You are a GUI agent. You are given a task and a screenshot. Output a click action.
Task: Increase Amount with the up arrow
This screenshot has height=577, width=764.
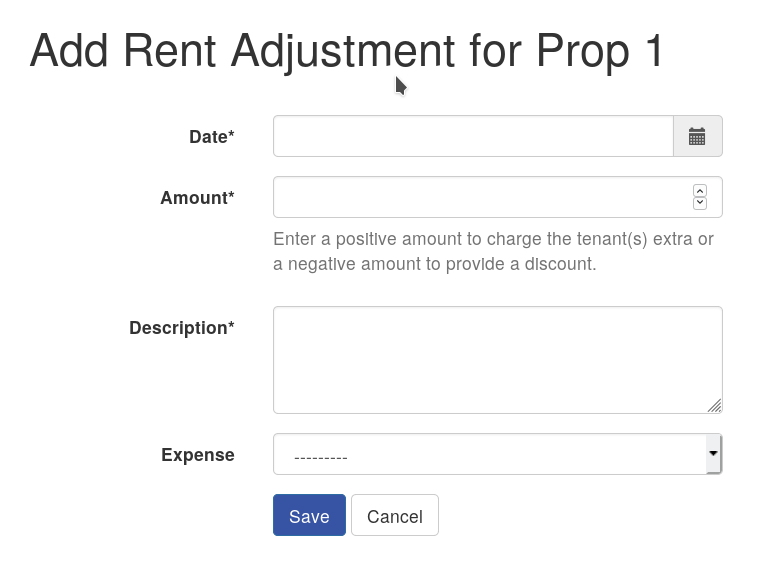[x=700, y=191]
